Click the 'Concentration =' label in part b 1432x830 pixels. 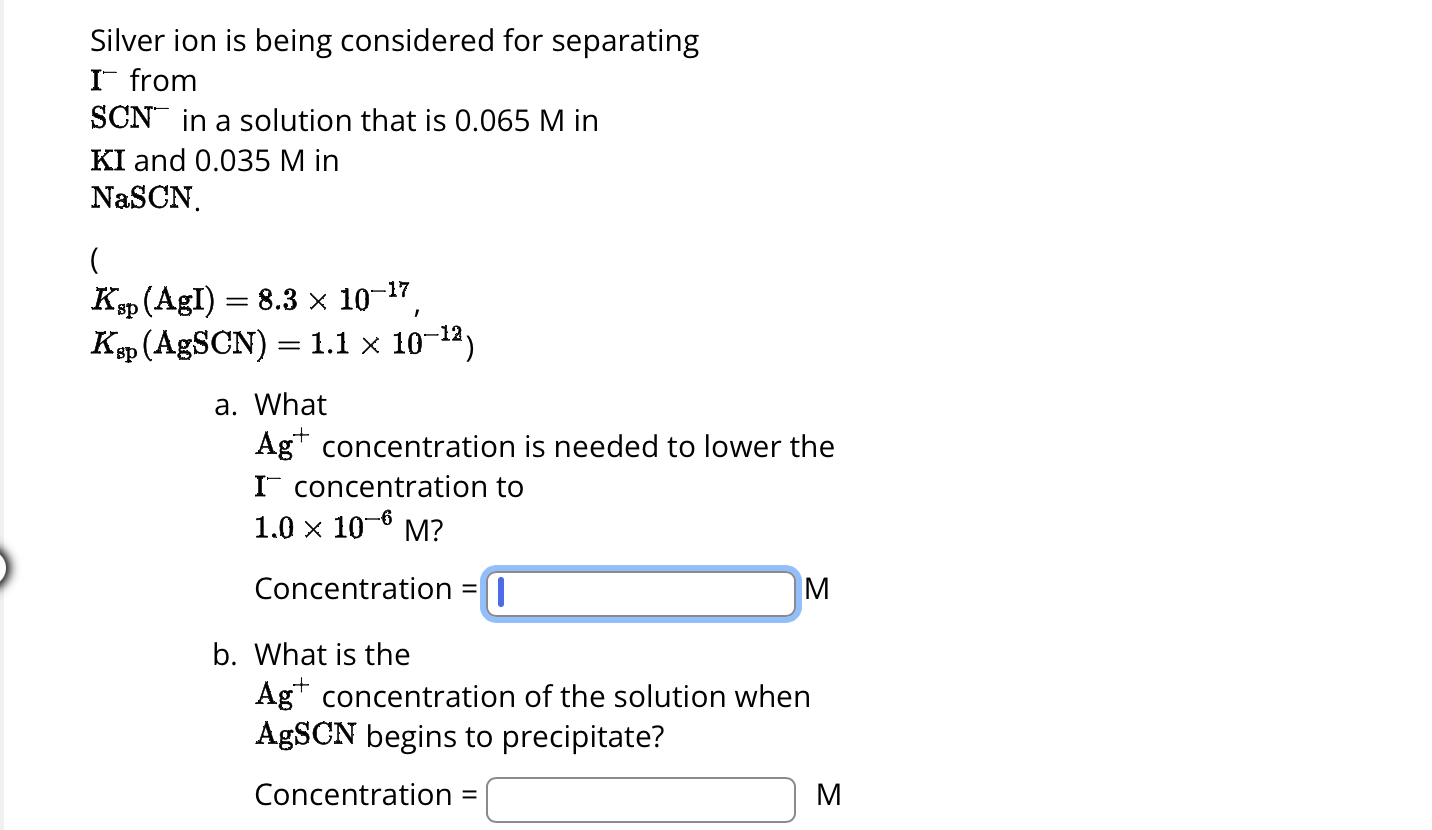[363, 794]
